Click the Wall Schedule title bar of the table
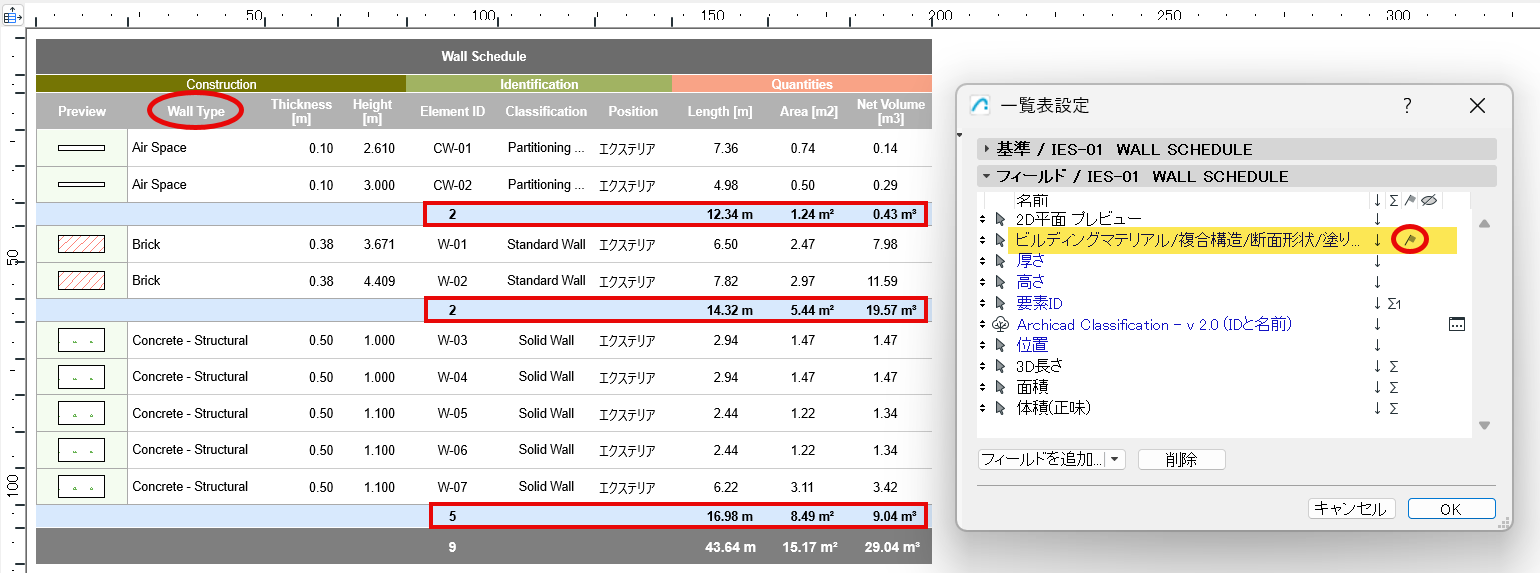Screen dimensions: 1540x573 point(484,57)
